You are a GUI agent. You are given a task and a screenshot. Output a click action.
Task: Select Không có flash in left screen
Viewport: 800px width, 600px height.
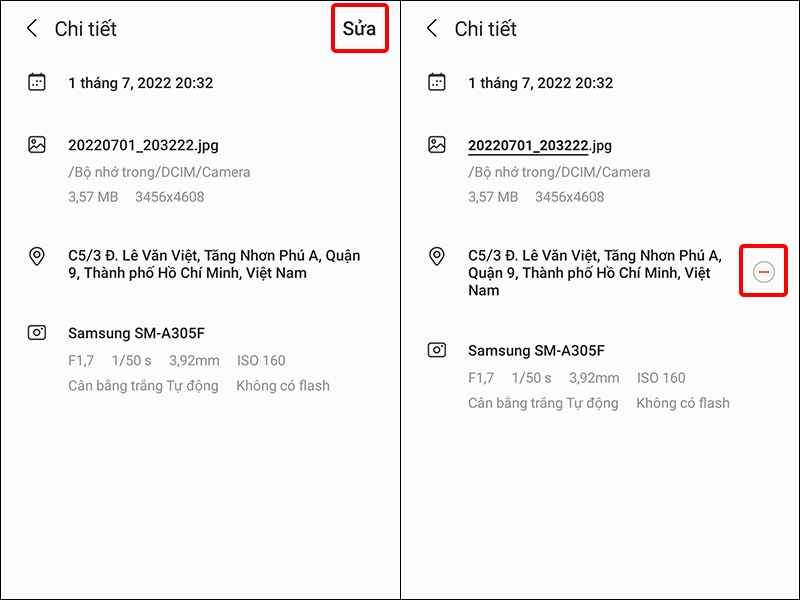283,386
